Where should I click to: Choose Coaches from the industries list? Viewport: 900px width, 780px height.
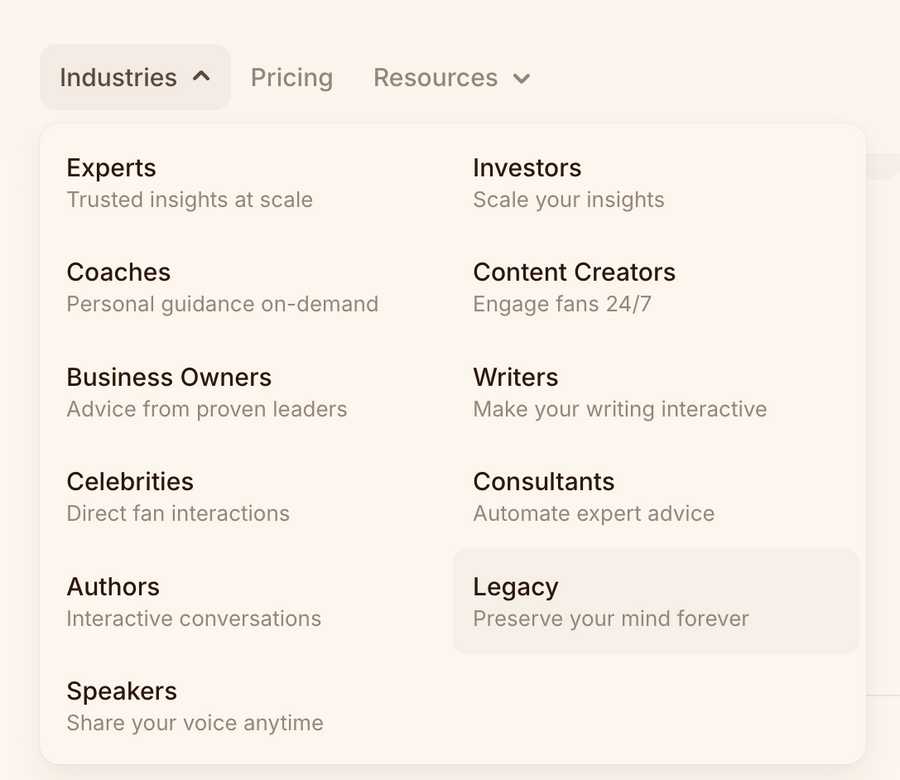point(118,272)
